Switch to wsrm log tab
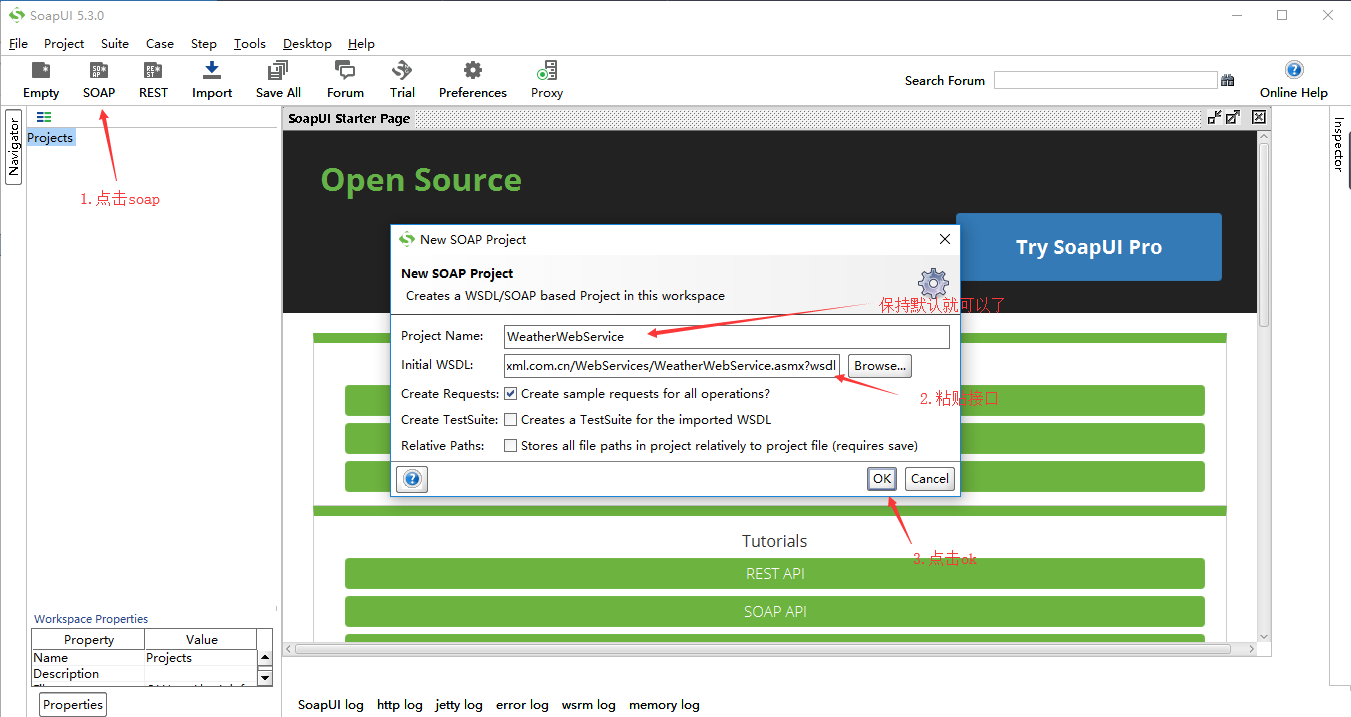 pyautogui.click(x=589, y=705)
